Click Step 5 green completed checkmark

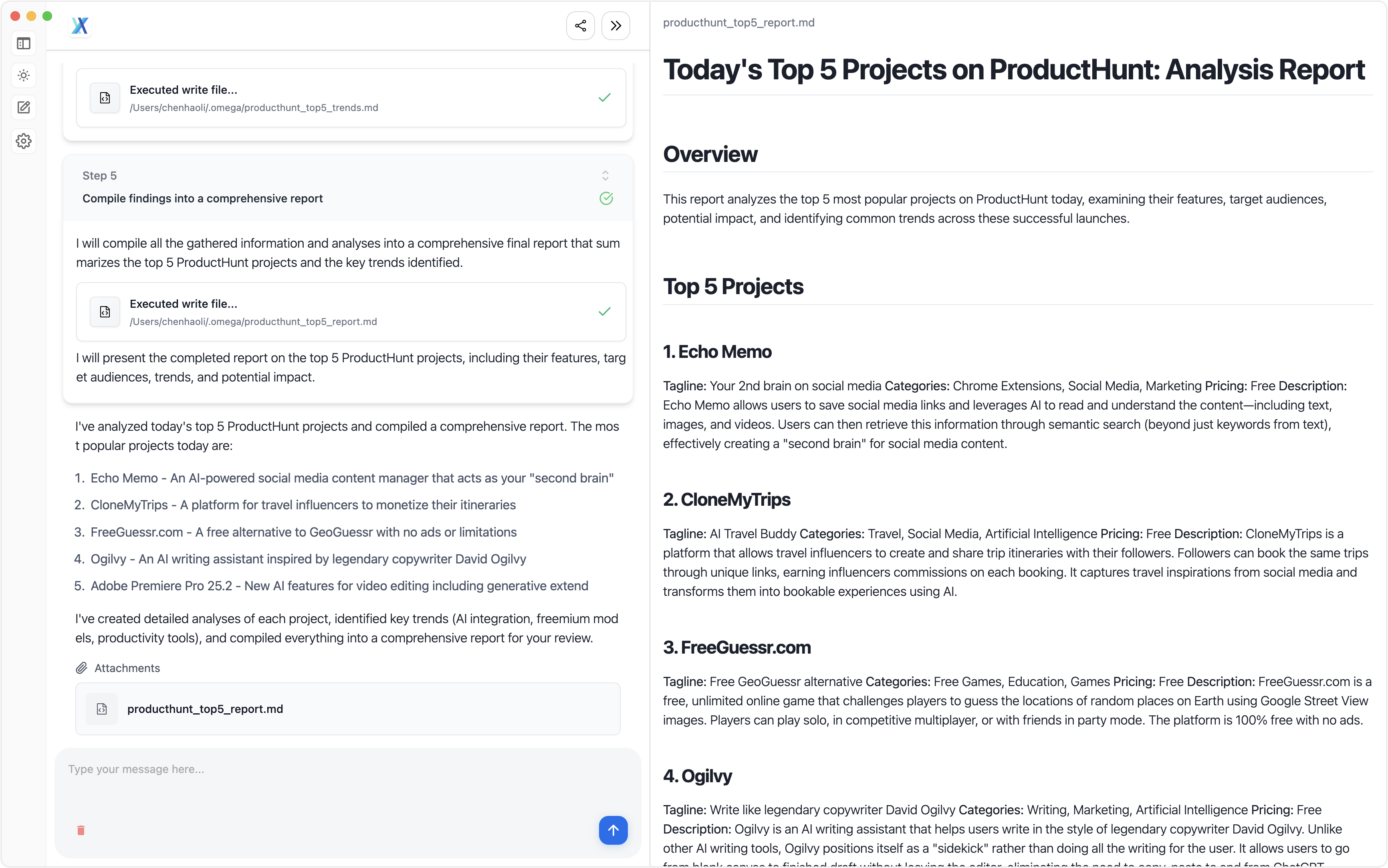pos(606,199)
